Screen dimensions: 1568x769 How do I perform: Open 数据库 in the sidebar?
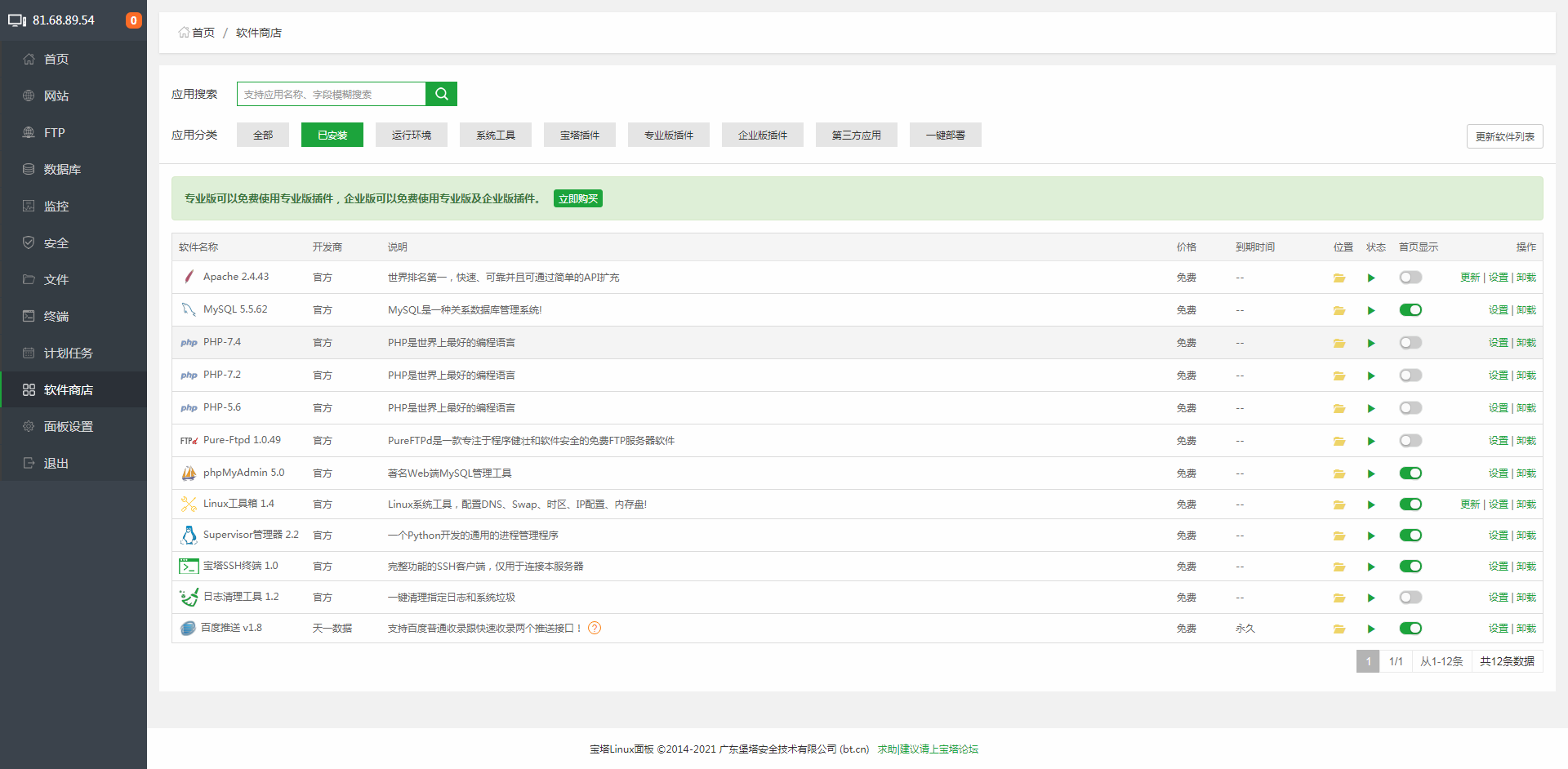[x=73, y=169]
